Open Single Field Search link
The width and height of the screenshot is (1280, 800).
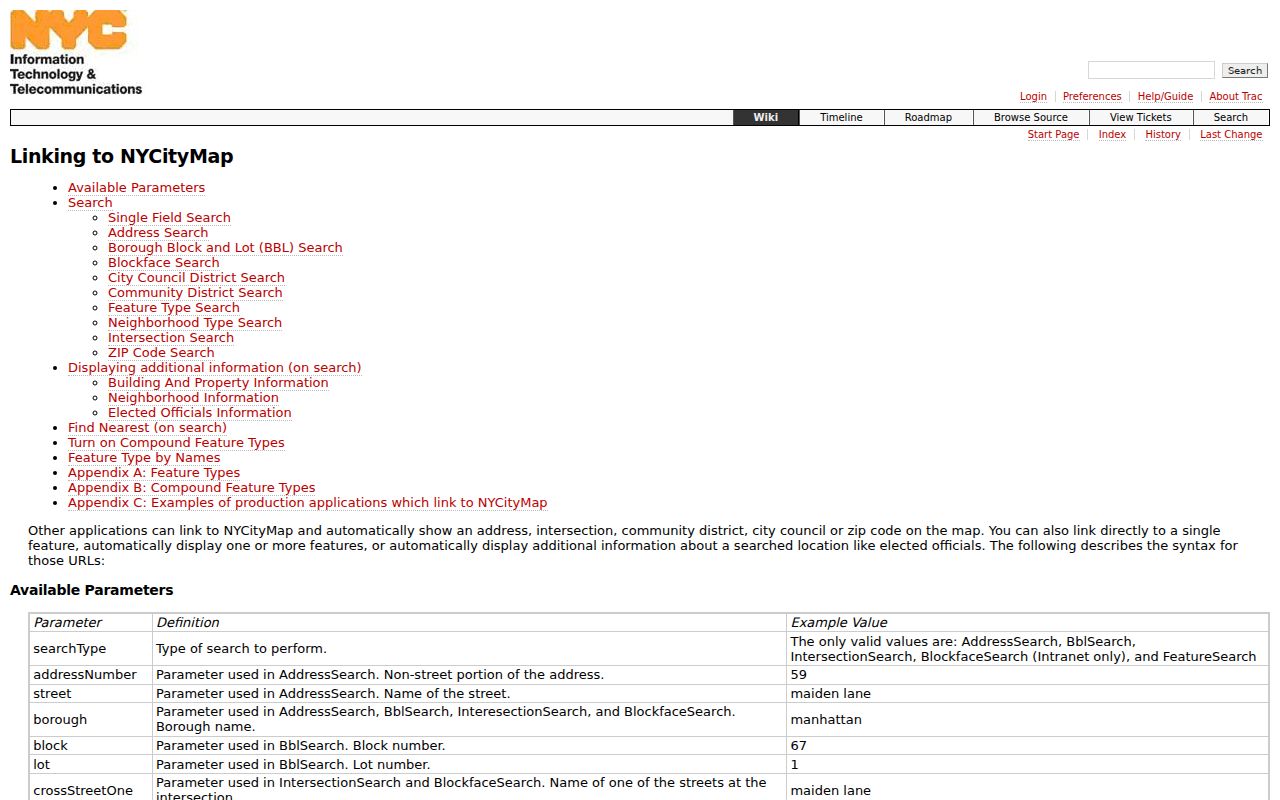tap(169, 218)
